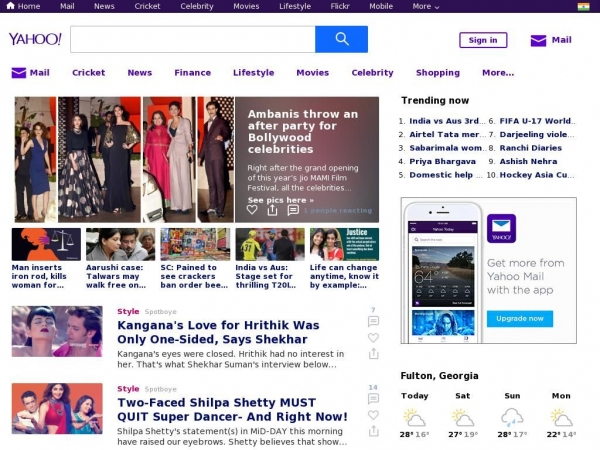Viewport: 600px width, 450px height.
Task: Open More... in category navigation
Action: [x=498, y=73]
